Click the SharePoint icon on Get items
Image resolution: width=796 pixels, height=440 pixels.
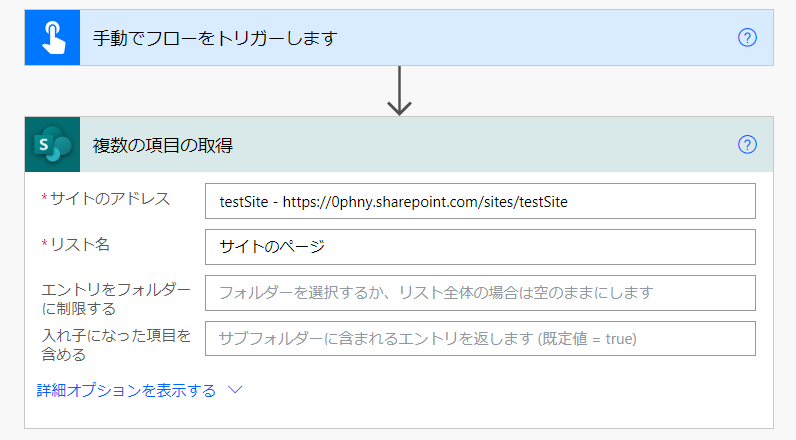pos(52,145)
